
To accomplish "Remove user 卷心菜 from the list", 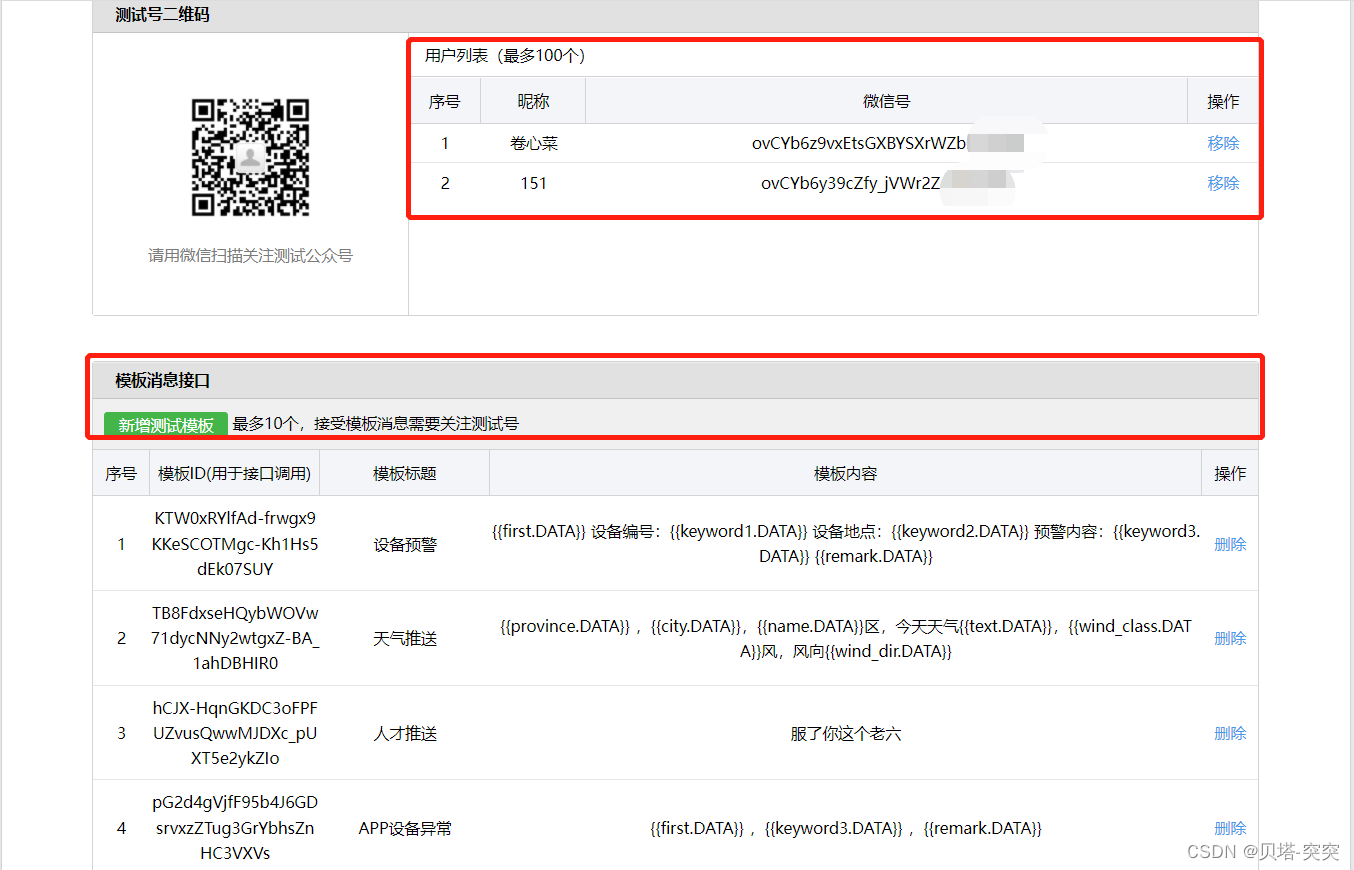I will point(1223,143).
